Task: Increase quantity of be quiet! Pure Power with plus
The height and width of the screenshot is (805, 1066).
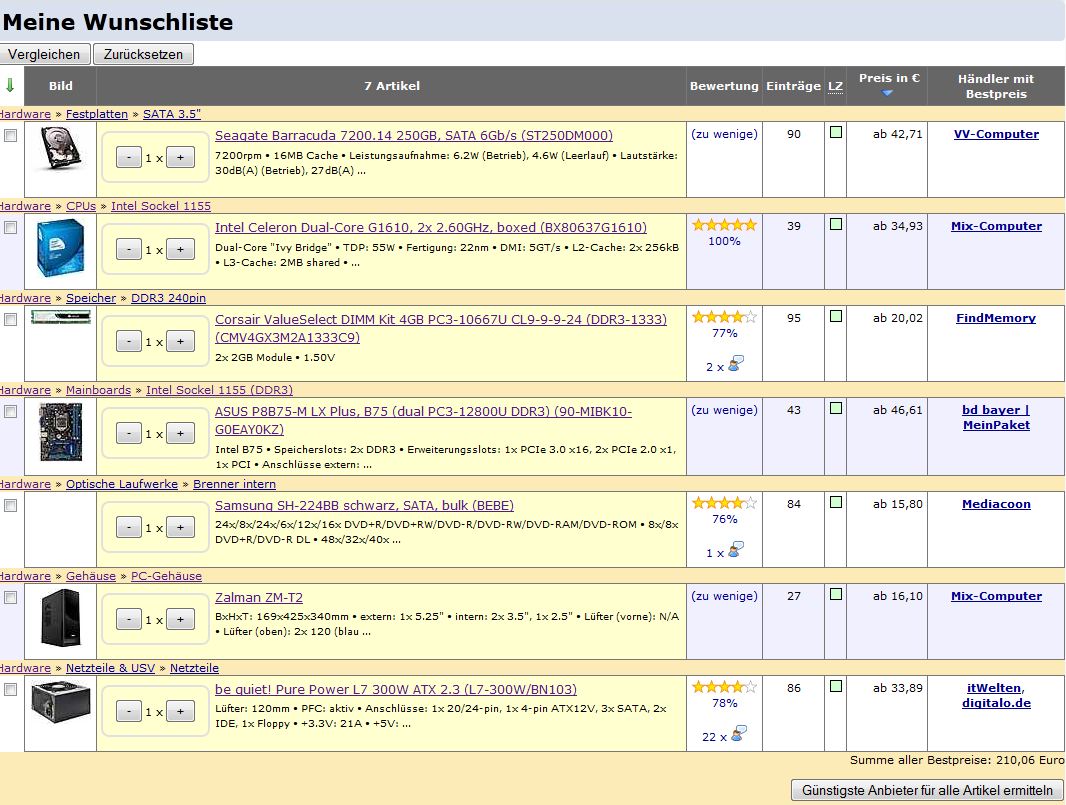Action: [180, 712]
